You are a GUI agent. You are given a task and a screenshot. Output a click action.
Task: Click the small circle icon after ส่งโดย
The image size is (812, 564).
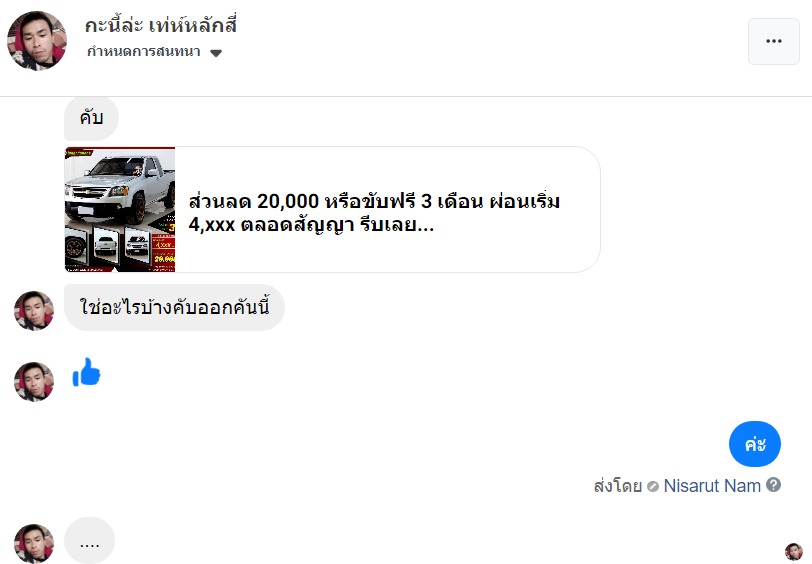coord(653,486)
